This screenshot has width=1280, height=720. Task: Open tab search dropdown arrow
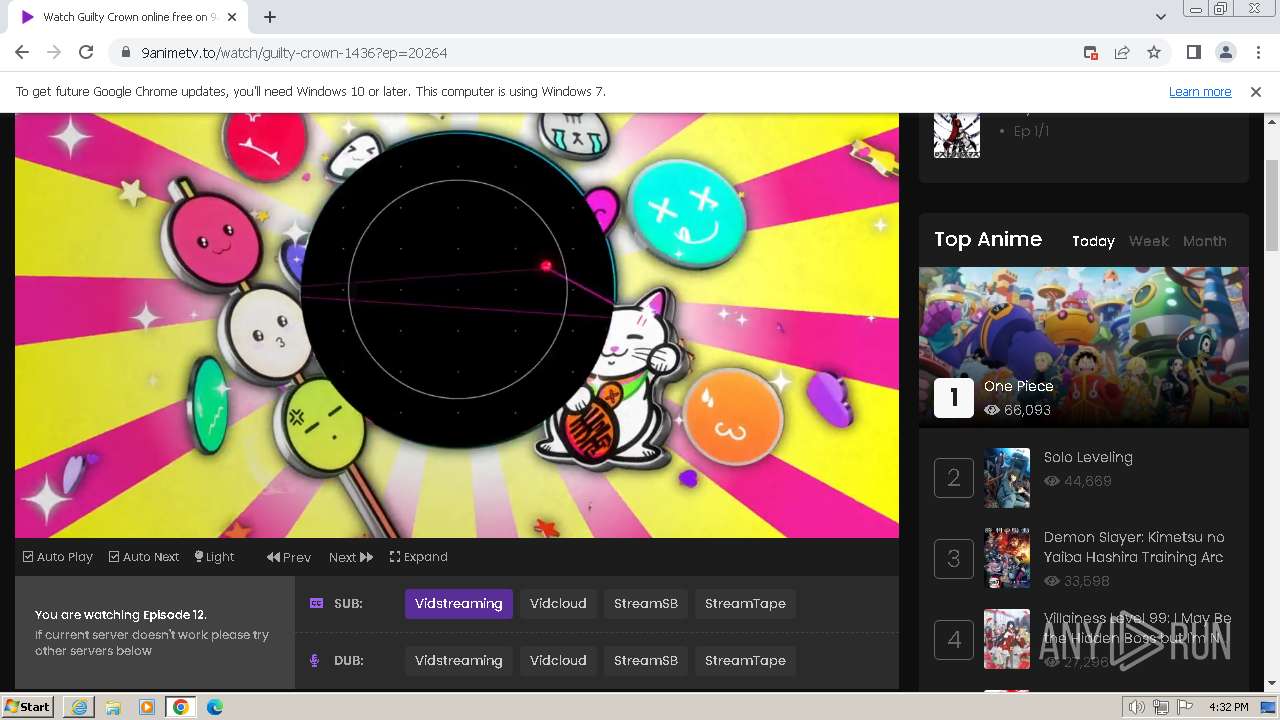point(1161,17)
